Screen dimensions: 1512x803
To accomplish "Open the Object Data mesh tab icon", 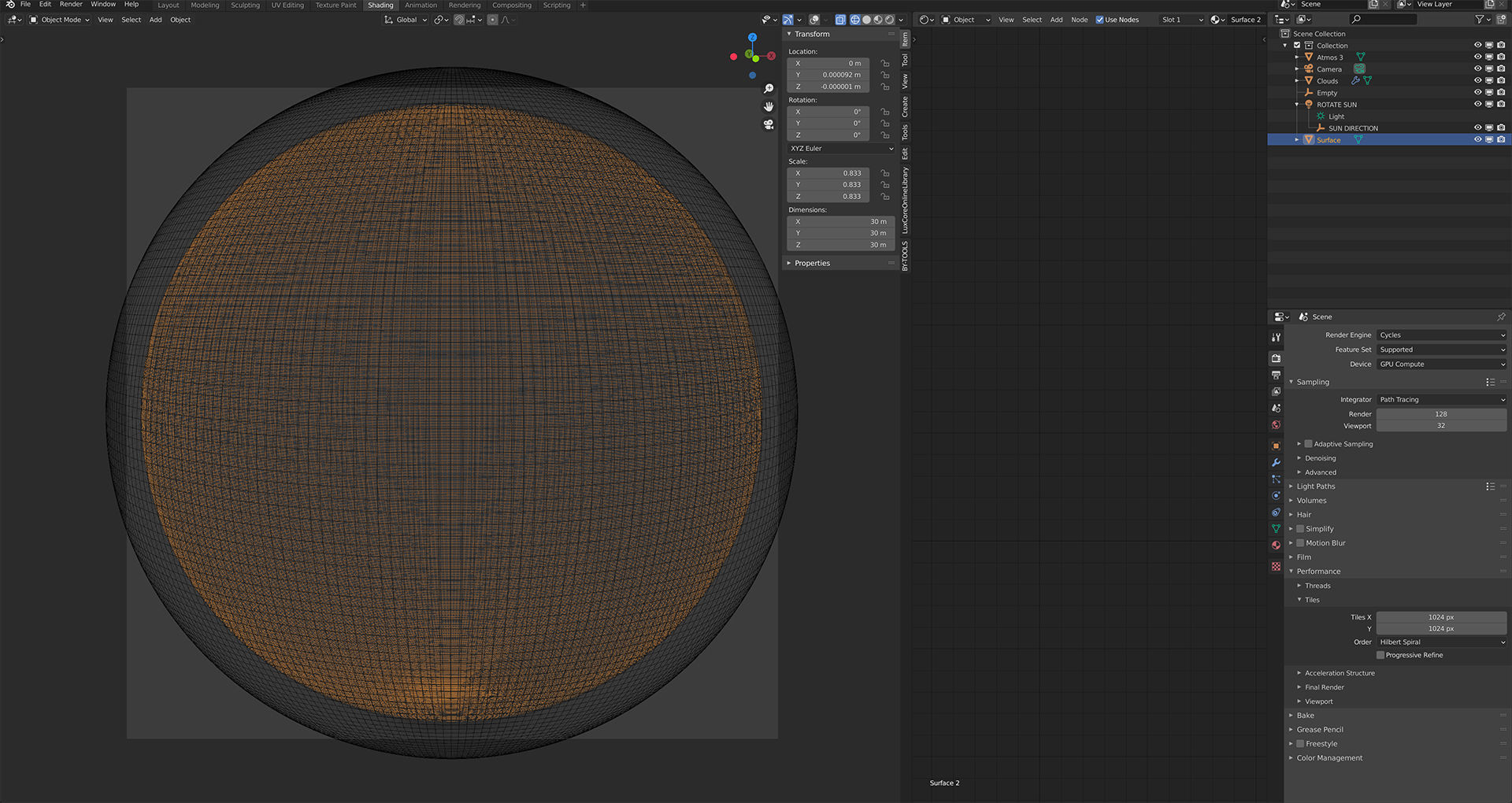I will click(x=1276, y=528).
